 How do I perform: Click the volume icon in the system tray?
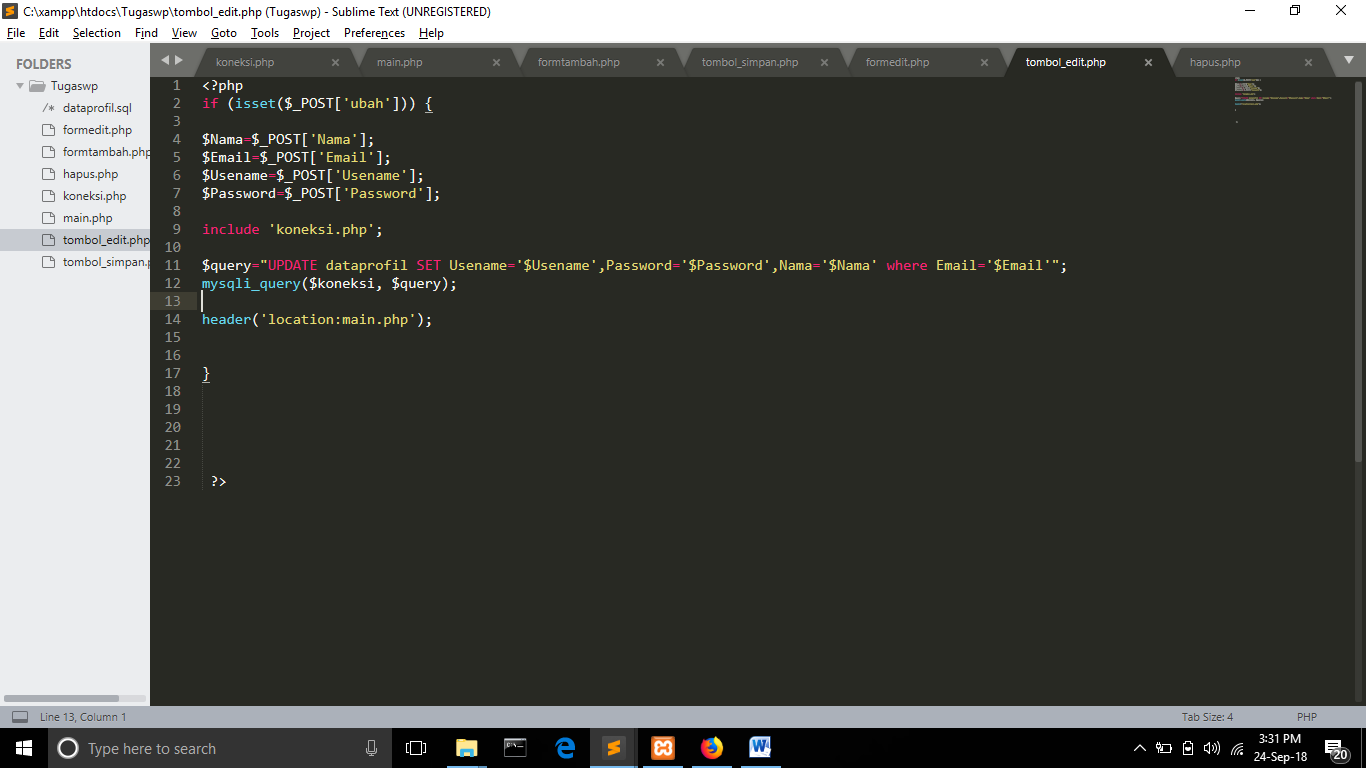(1211, 747)
